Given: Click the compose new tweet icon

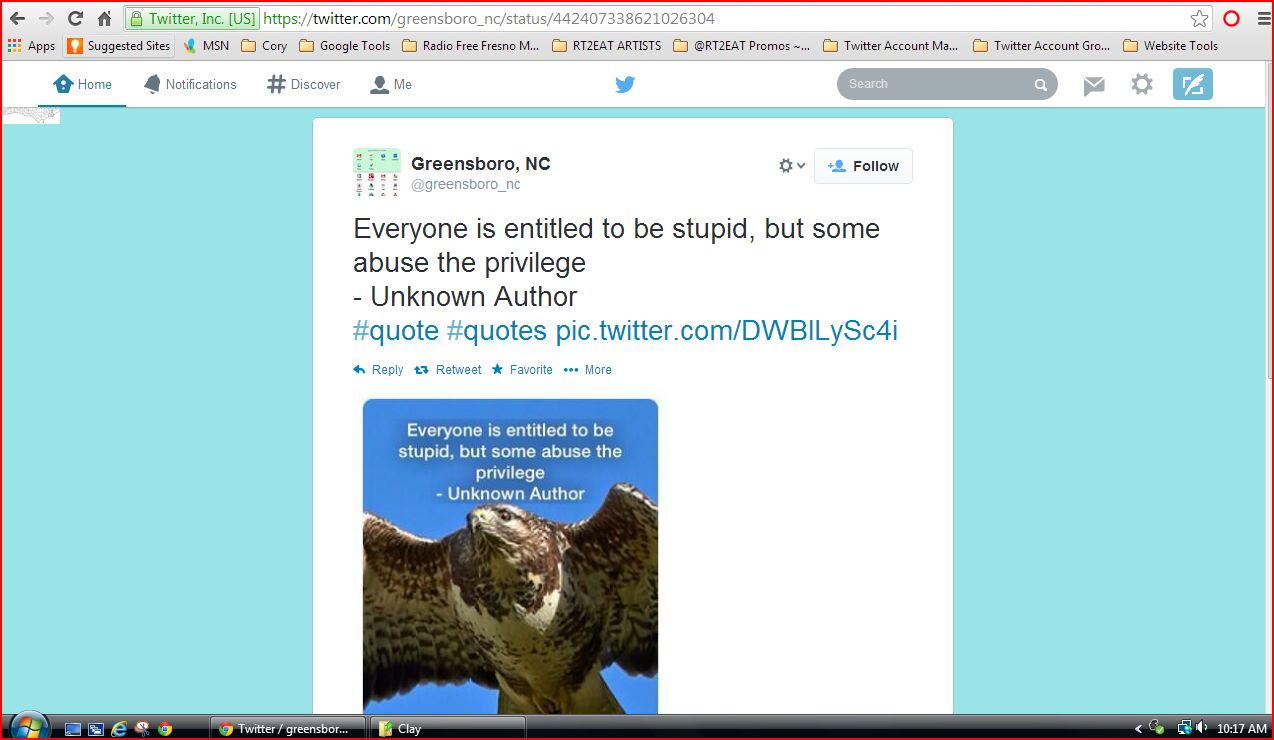Looking at the screenshot, I should pos(1192,85).
